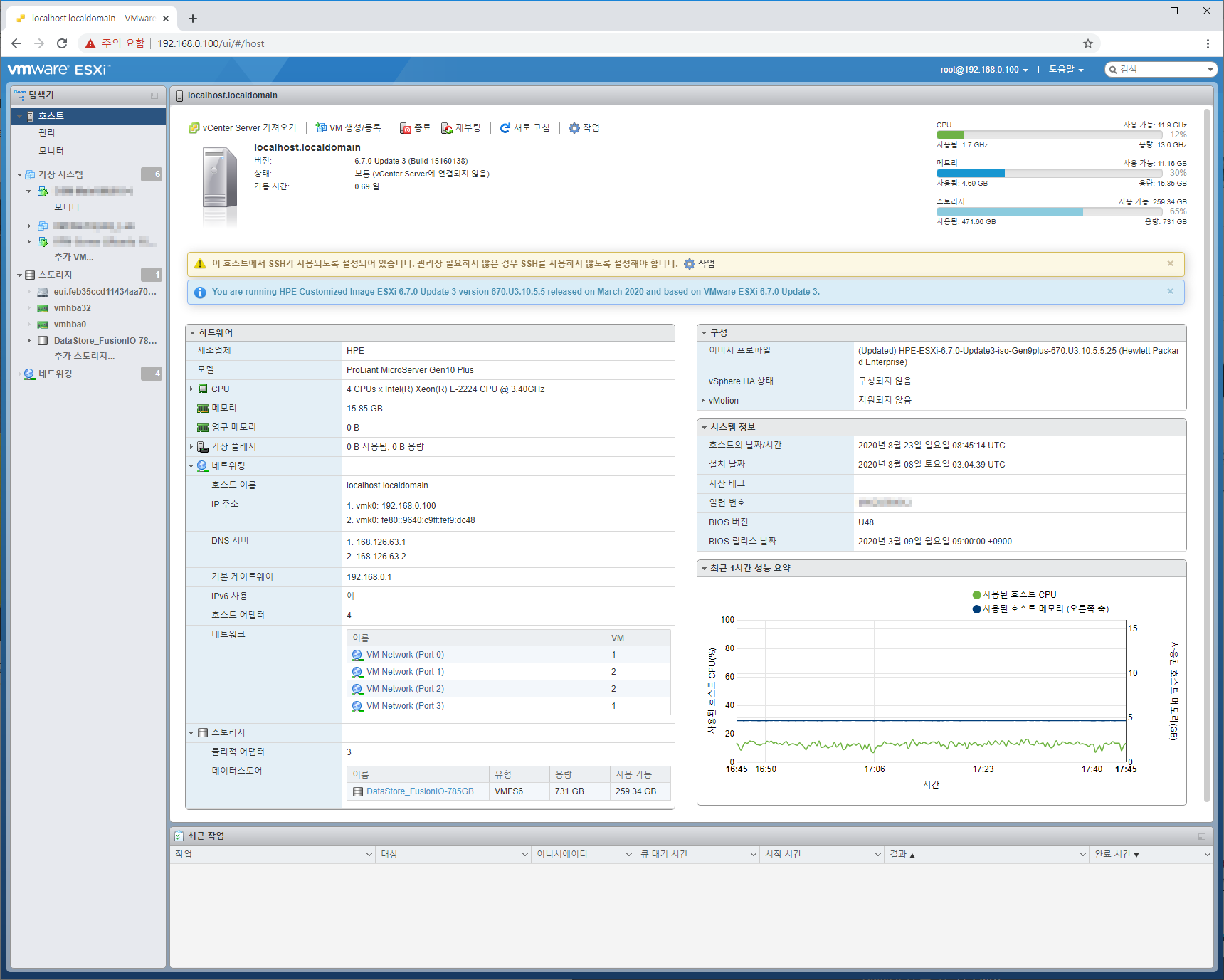Image resolution: width=1224 pixels, height=980 pixels.
Task: Click the VM create/register icon
Action: [x=321, y=128]
